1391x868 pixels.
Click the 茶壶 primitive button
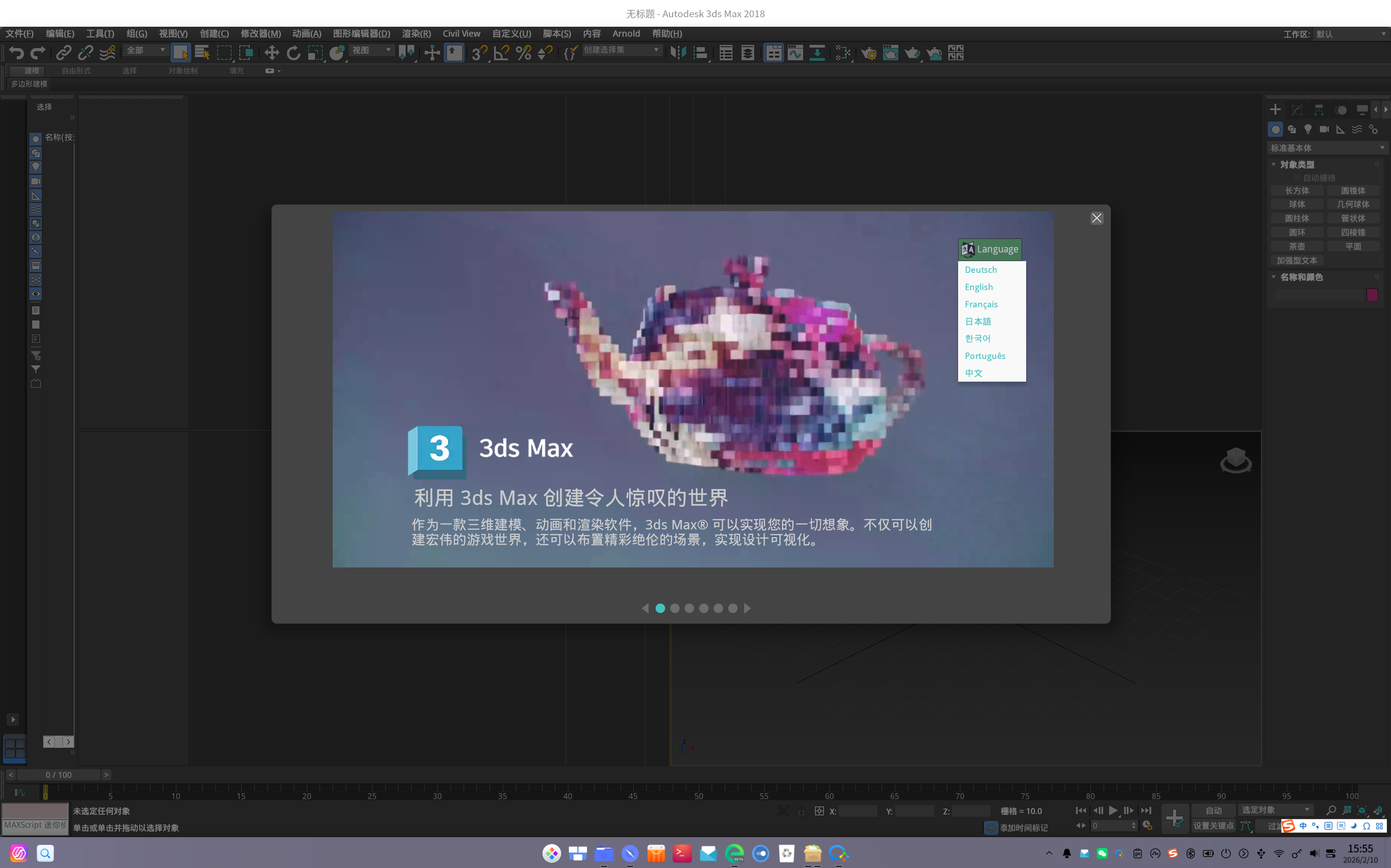tap(1297, 246)
